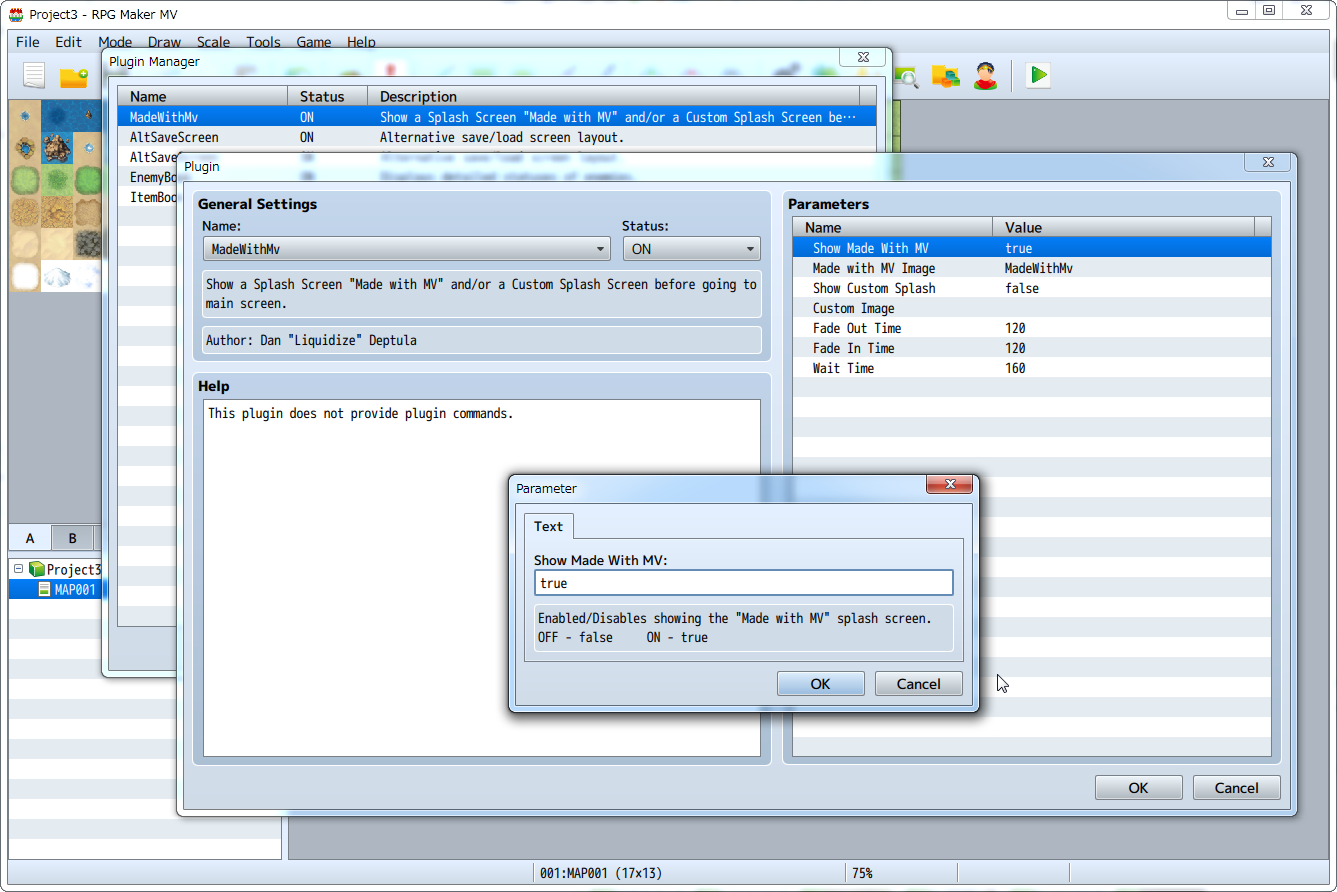1337x892 pixels.
Task: Close the Parameter dialog with red X
Action: [x=948, y=485]
